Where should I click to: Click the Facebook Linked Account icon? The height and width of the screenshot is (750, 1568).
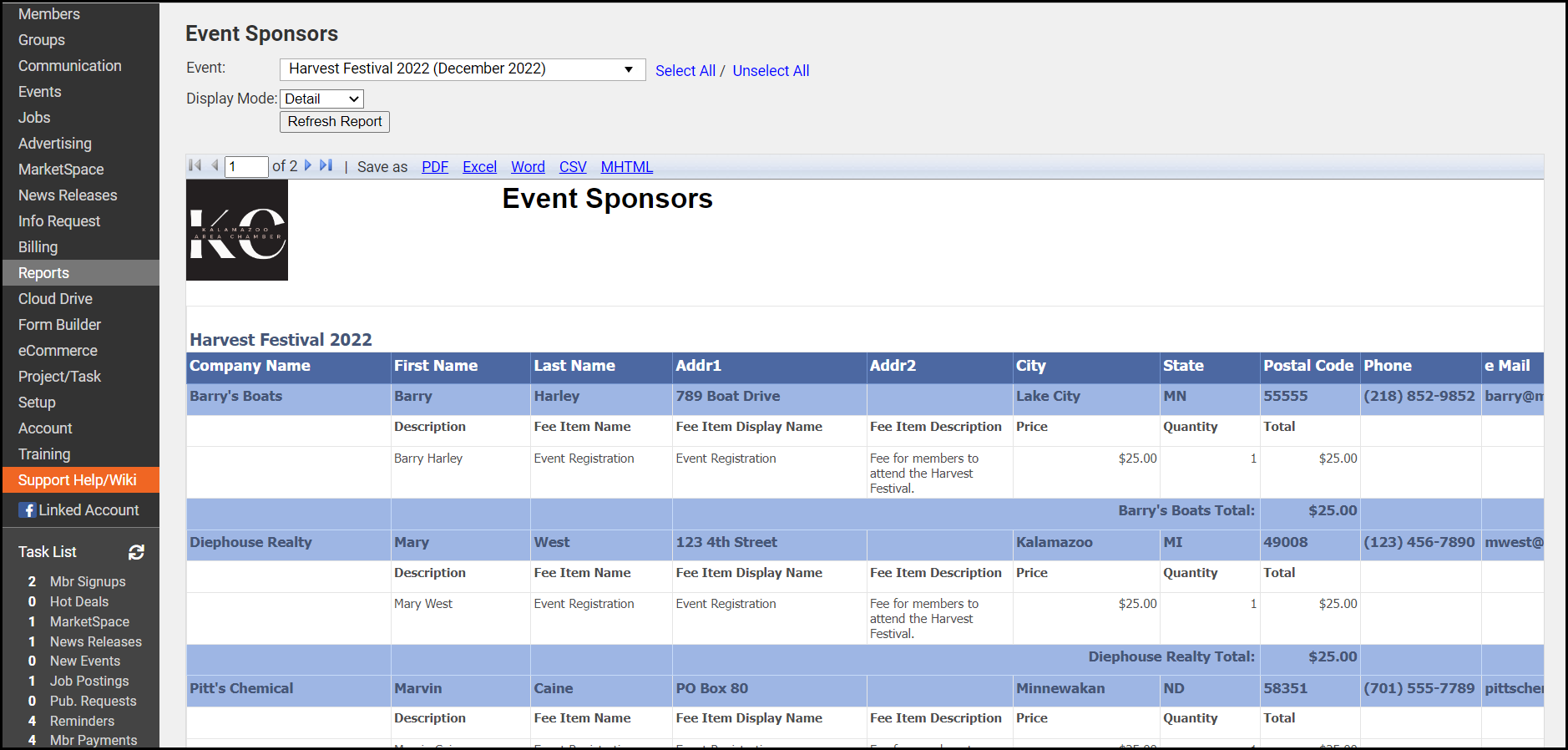(28, 510)
